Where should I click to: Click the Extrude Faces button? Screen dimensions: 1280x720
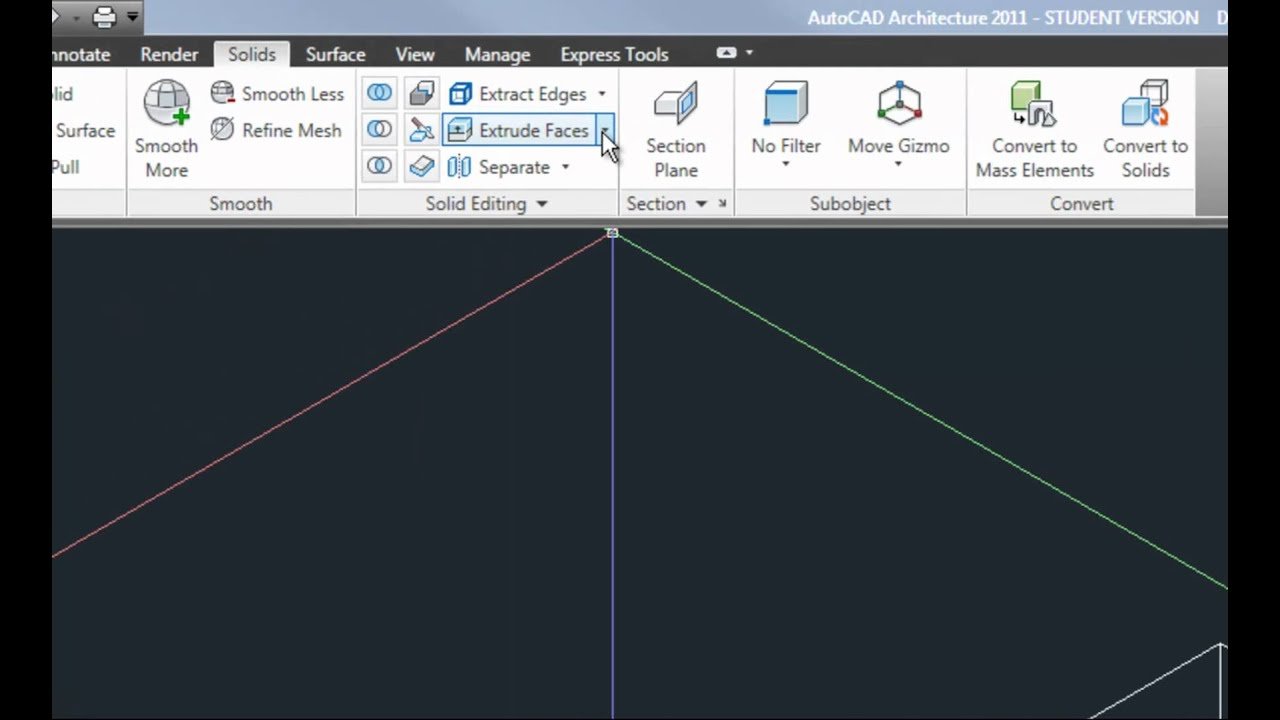pyautogui.click(x=520, y=130)
